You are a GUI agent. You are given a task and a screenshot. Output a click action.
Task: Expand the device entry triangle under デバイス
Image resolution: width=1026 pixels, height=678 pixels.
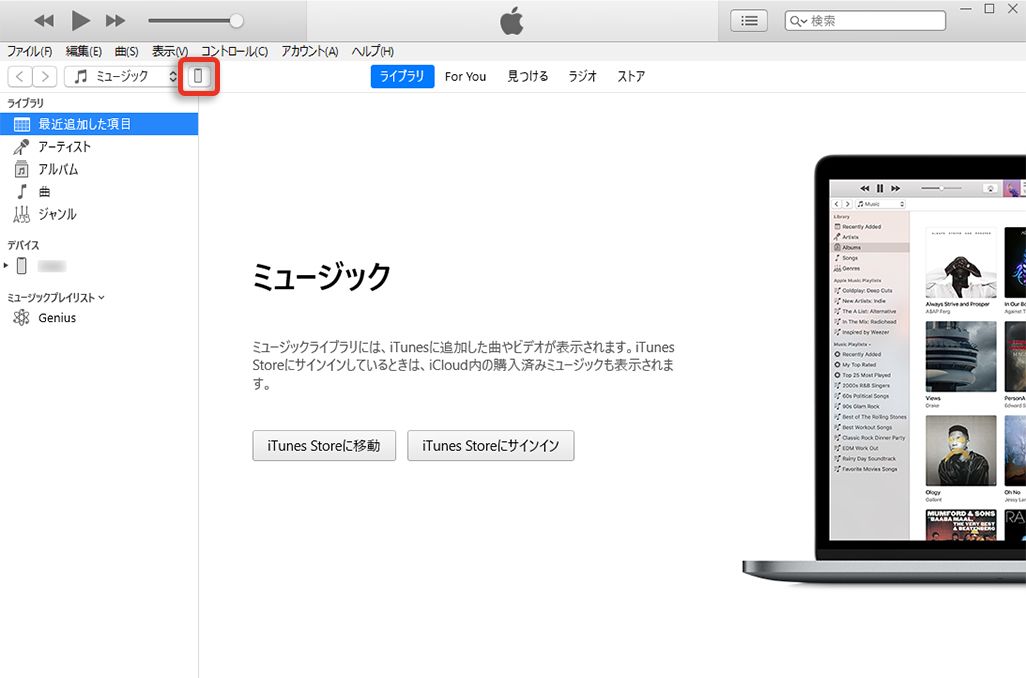(x=6, y=265)
